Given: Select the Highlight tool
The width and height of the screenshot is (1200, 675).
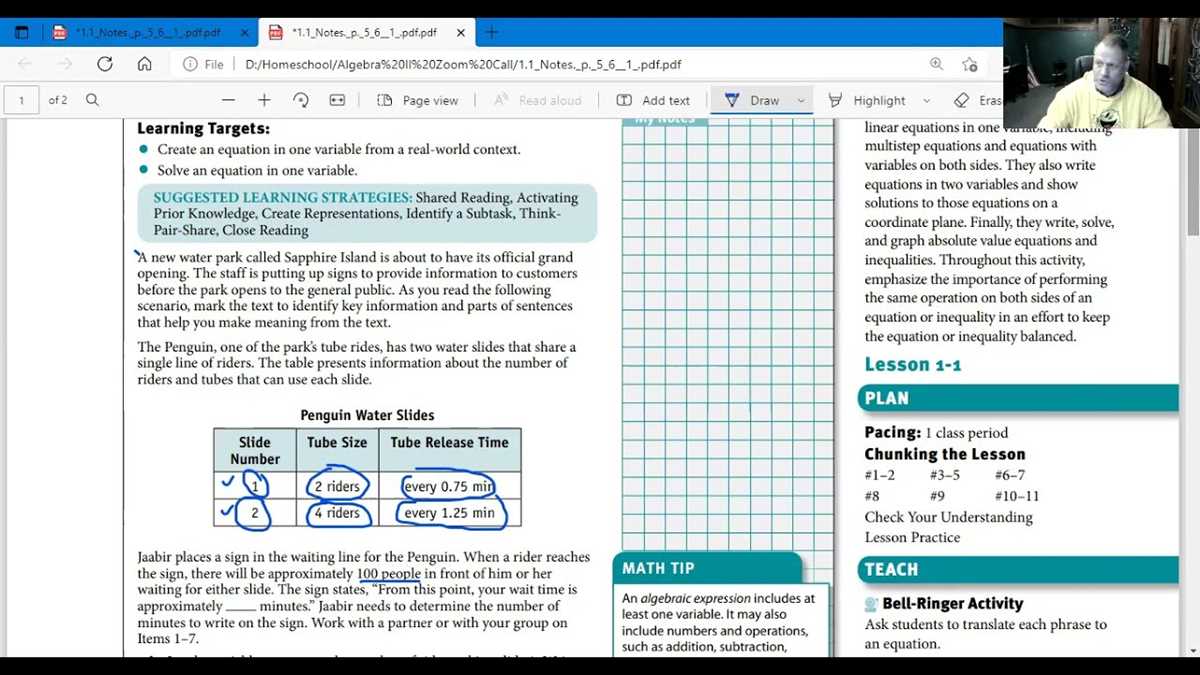Looking at the screenshot, I should [x=867, y=100].
